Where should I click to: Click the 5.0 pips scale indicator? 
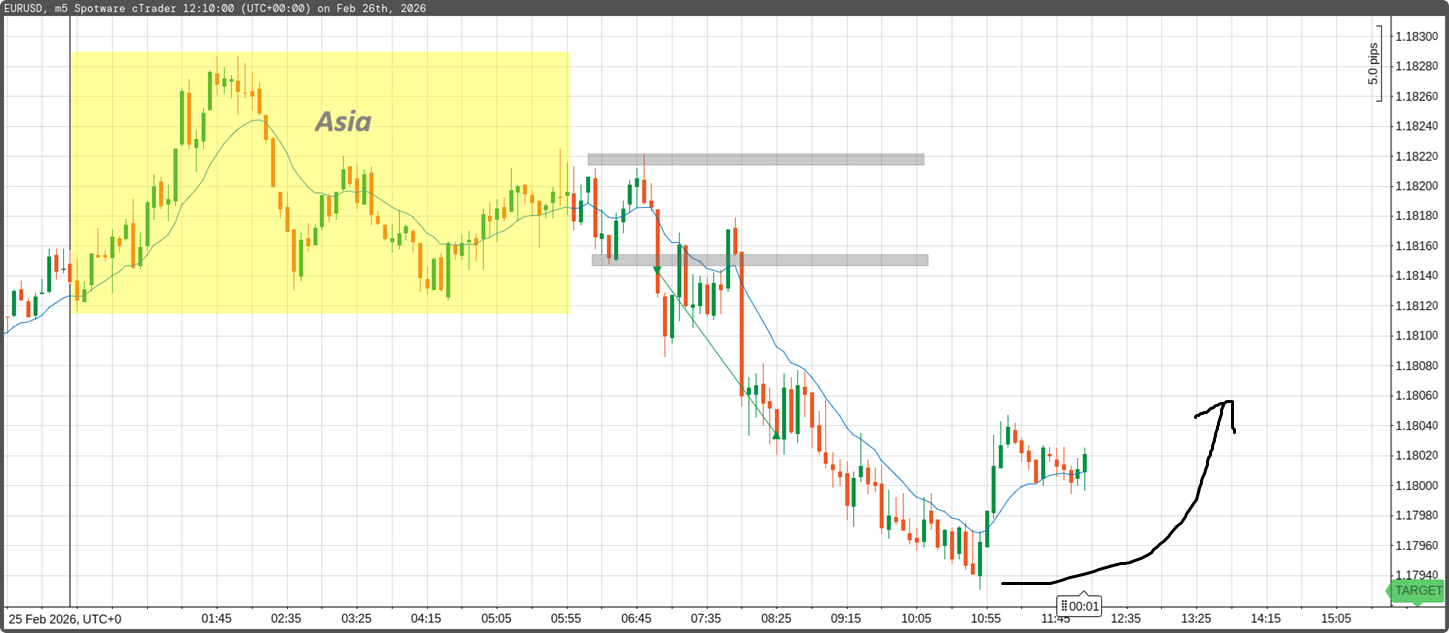click(1373, 64)
